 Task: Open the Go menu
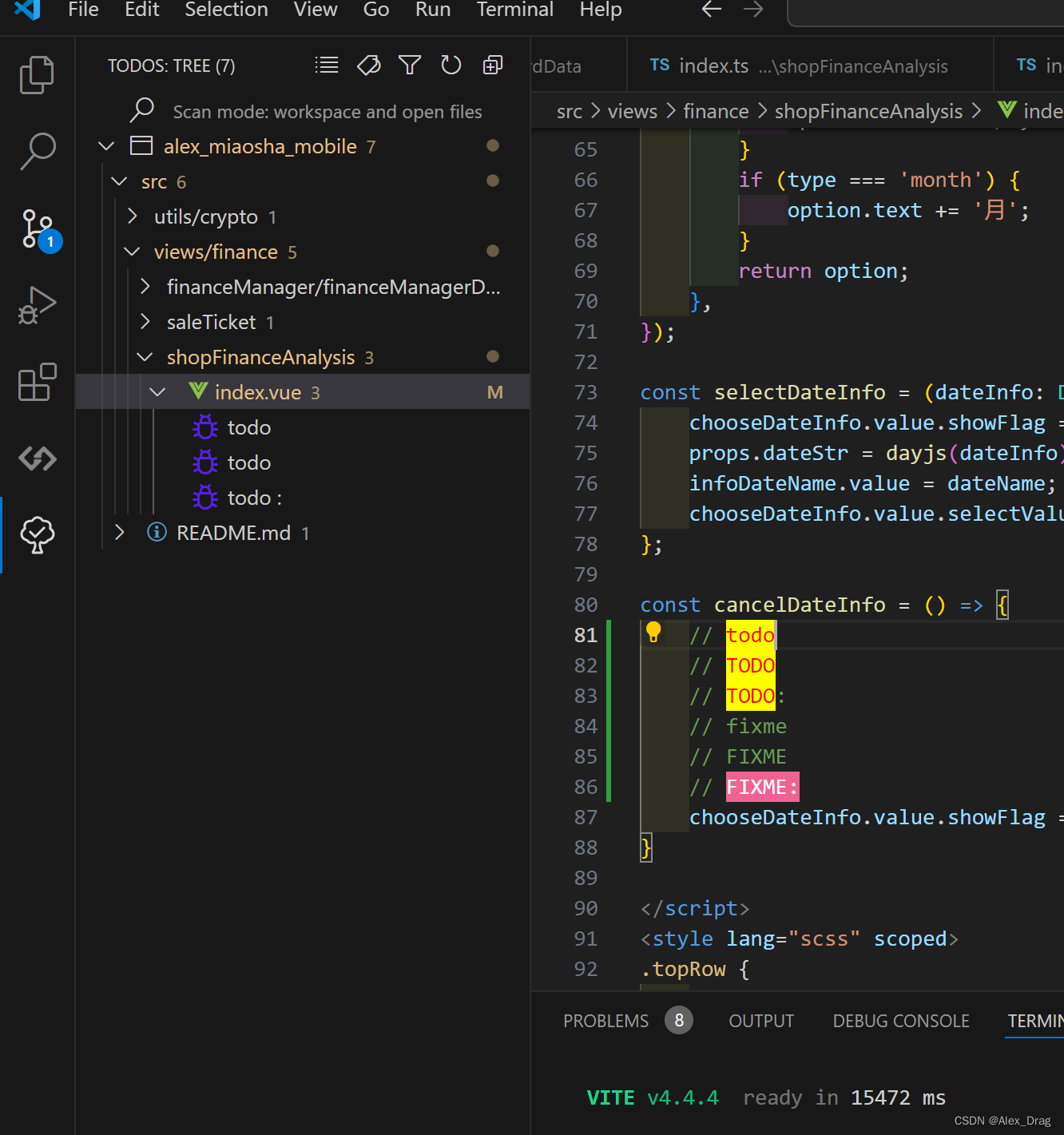(376, 10)
